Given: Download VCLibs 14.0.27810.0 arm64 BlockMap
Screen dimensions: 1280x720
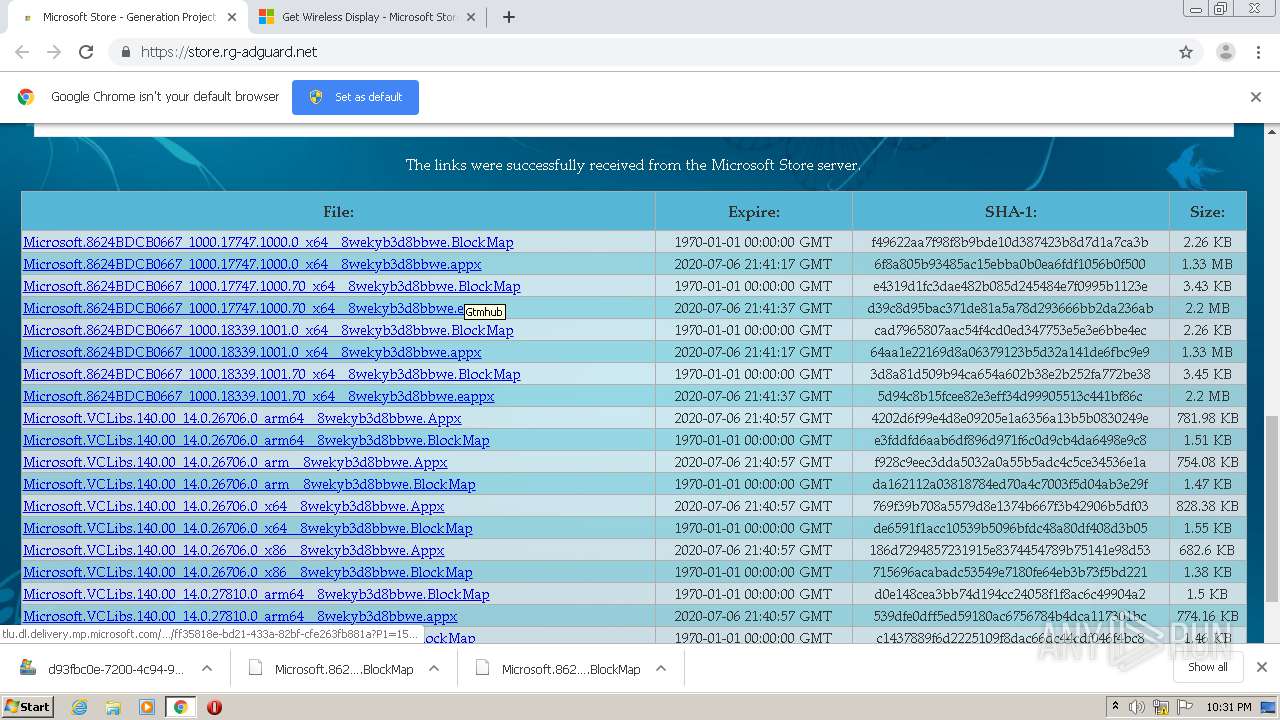Looking at the screenshot, I should [256, 594].
